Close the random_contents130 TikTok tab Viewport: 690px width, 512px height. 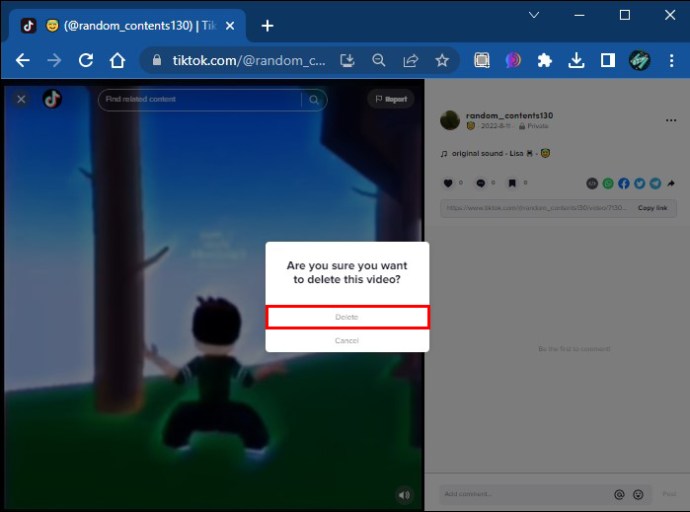click(x=230, y=26)
